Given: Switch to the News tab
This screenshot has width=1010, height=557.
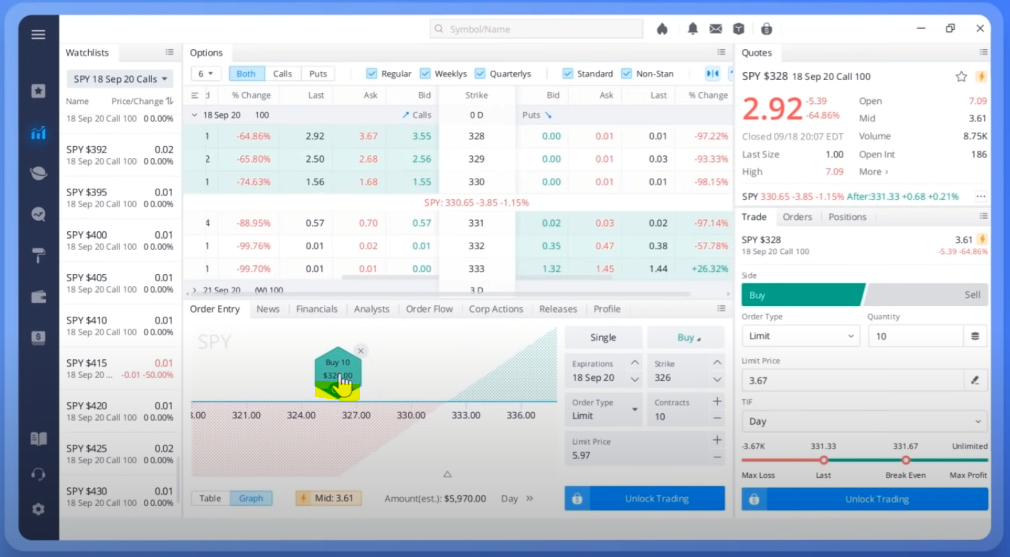Looking at the screenshot, I should coord(267,309).
